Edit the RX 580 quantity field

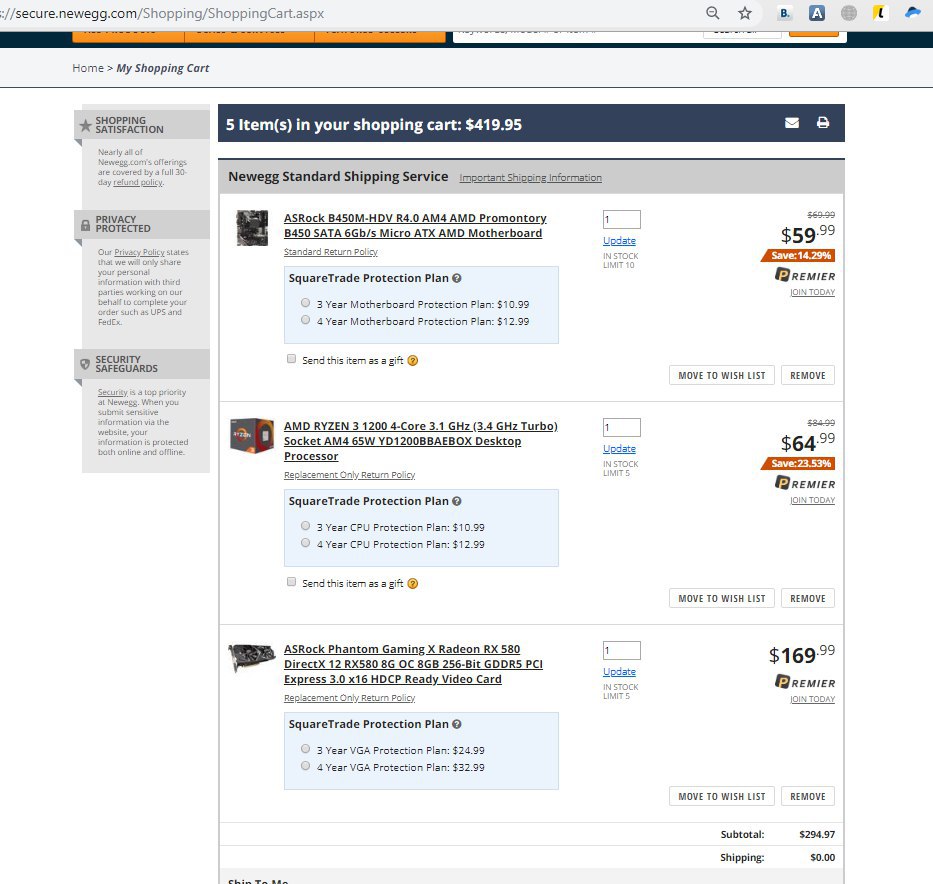click(x=621, y=650)
